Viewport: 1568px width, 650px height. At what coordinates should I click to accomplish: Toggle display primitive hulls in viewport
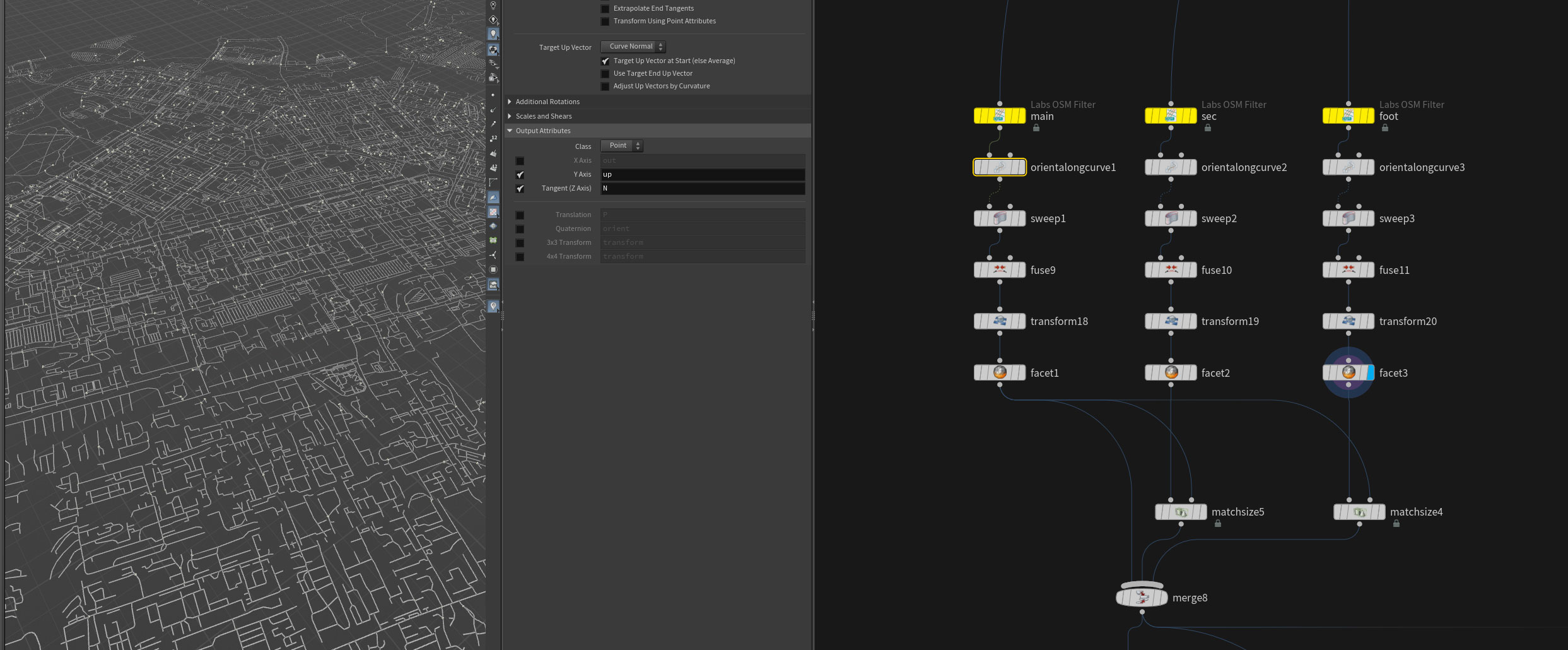[x=493, y=182]
